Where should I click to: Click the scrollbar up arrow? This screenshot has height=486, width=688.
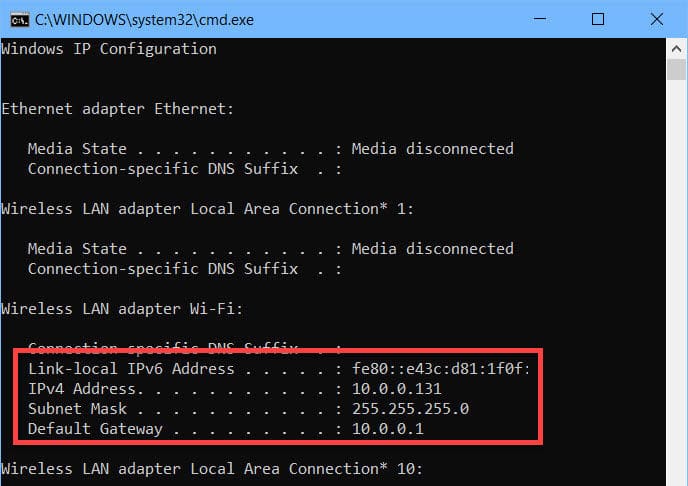tap(676, 49)
